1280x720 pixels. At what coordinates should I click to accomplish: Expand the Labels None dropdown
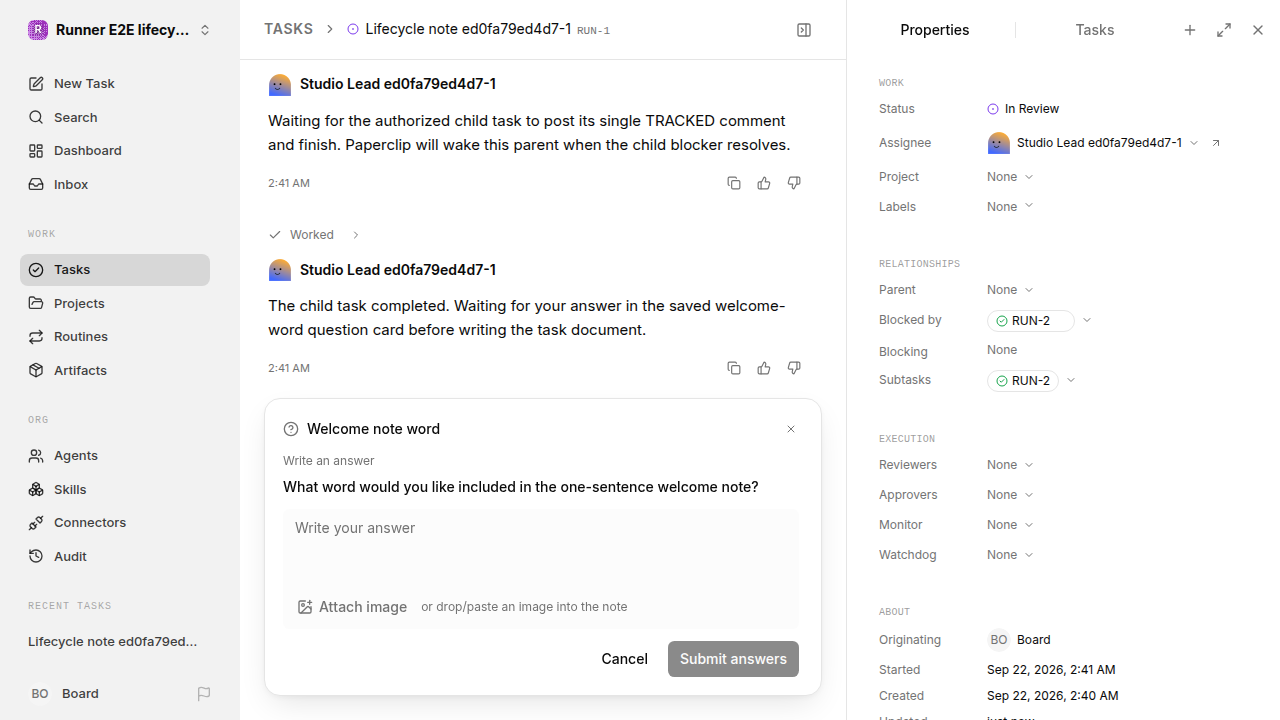click(1010, 207)
